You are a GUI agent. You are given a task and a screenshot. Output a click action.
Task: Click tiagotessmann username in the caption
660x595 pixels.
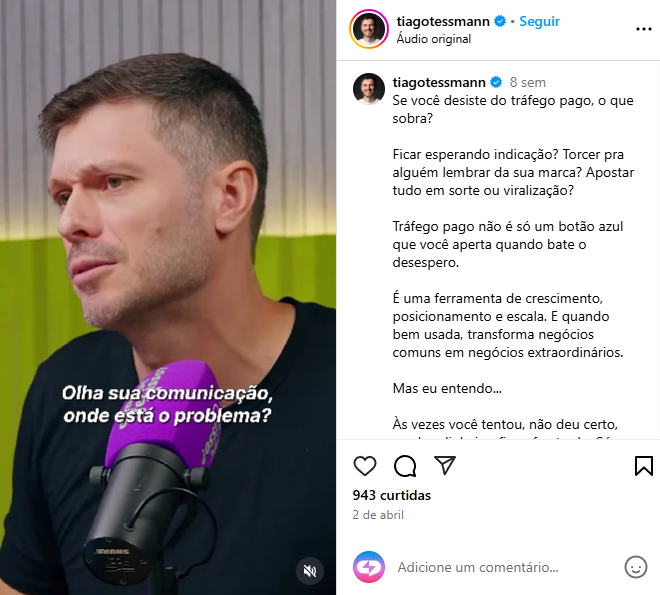click(x=439, y=82)
